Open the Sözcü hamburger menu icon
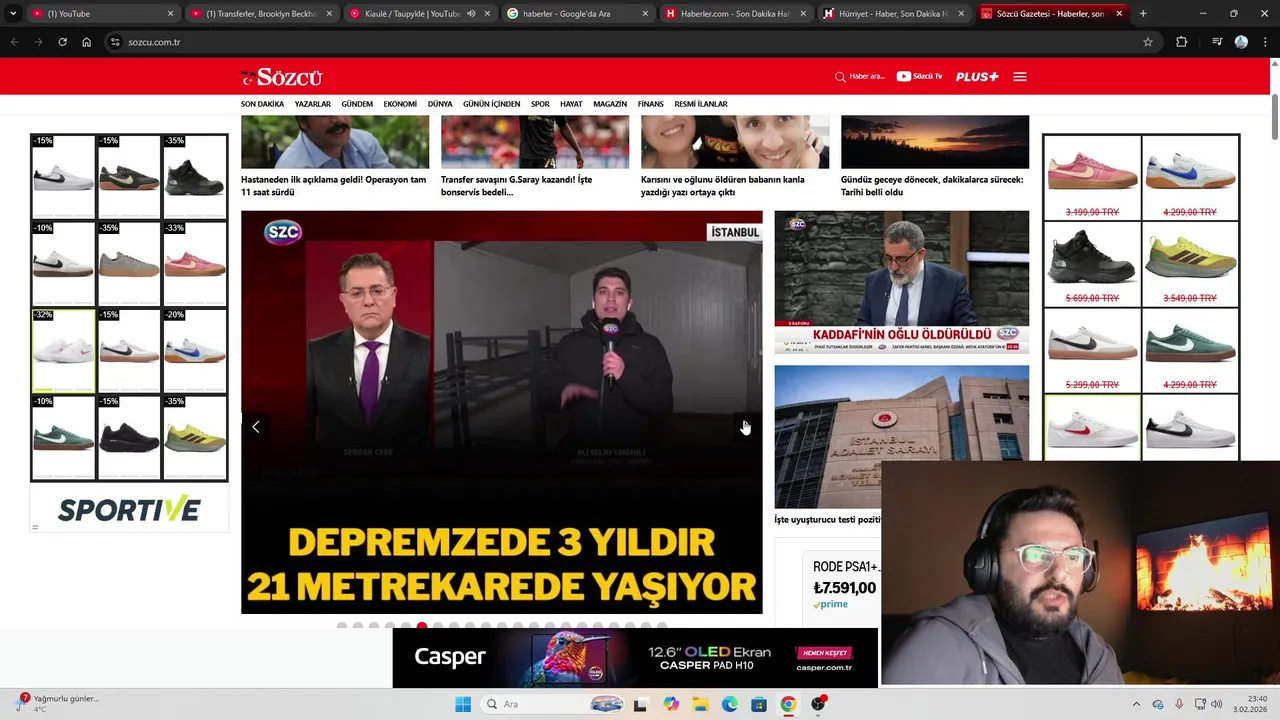This screenshot has width=1280, height=720. (x=1020, y=77)
